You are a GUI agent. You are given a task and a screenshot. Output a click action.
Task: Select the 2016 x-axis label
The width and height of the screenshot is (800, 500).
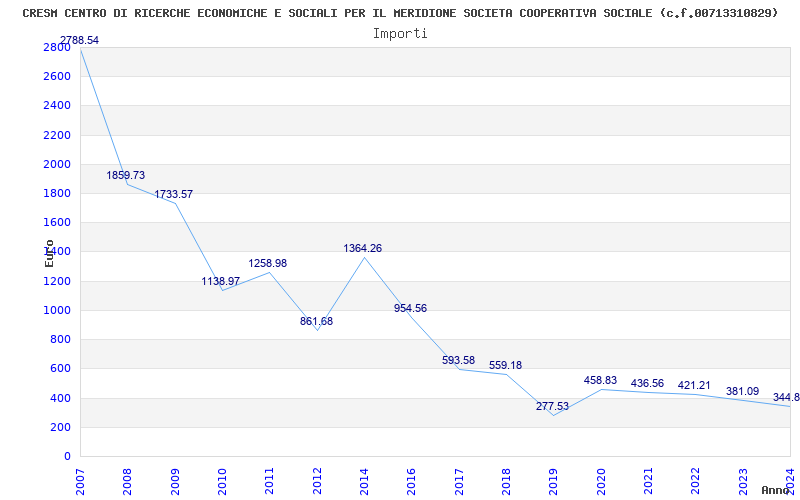coord(411,481)
